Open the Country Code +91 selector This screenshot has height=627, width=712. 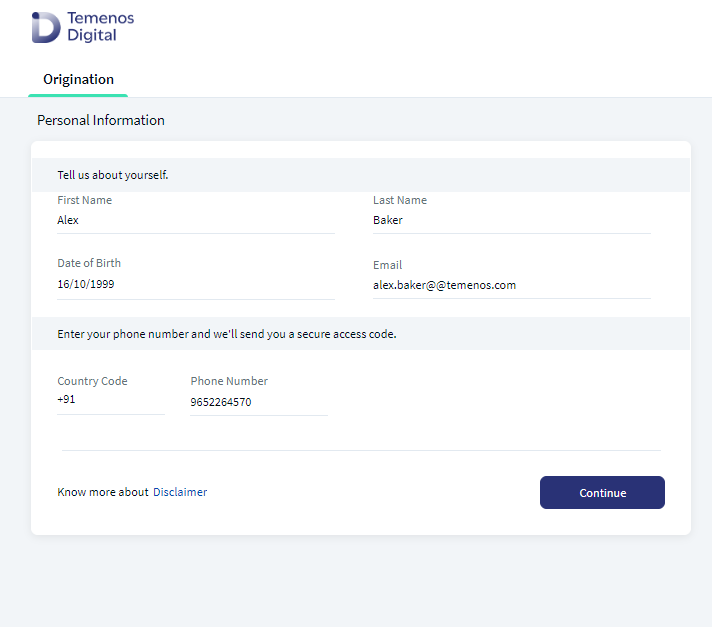coord(111,400)
